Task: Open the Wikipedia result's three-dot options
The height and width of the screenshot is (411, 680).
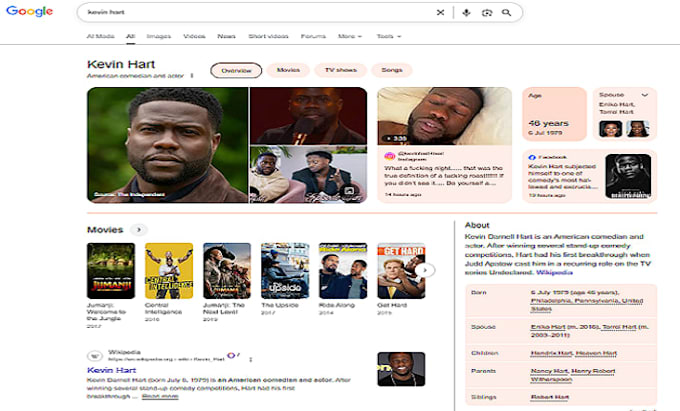Action: coord(251,359)
